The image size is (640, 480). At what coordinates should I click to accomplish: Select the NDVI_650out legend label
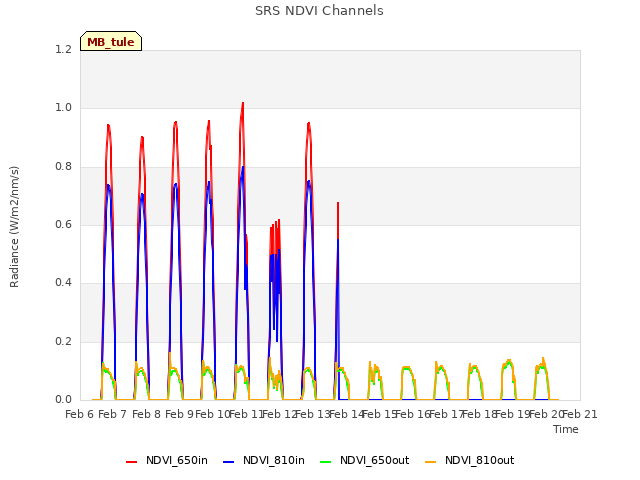coord(375,460)
